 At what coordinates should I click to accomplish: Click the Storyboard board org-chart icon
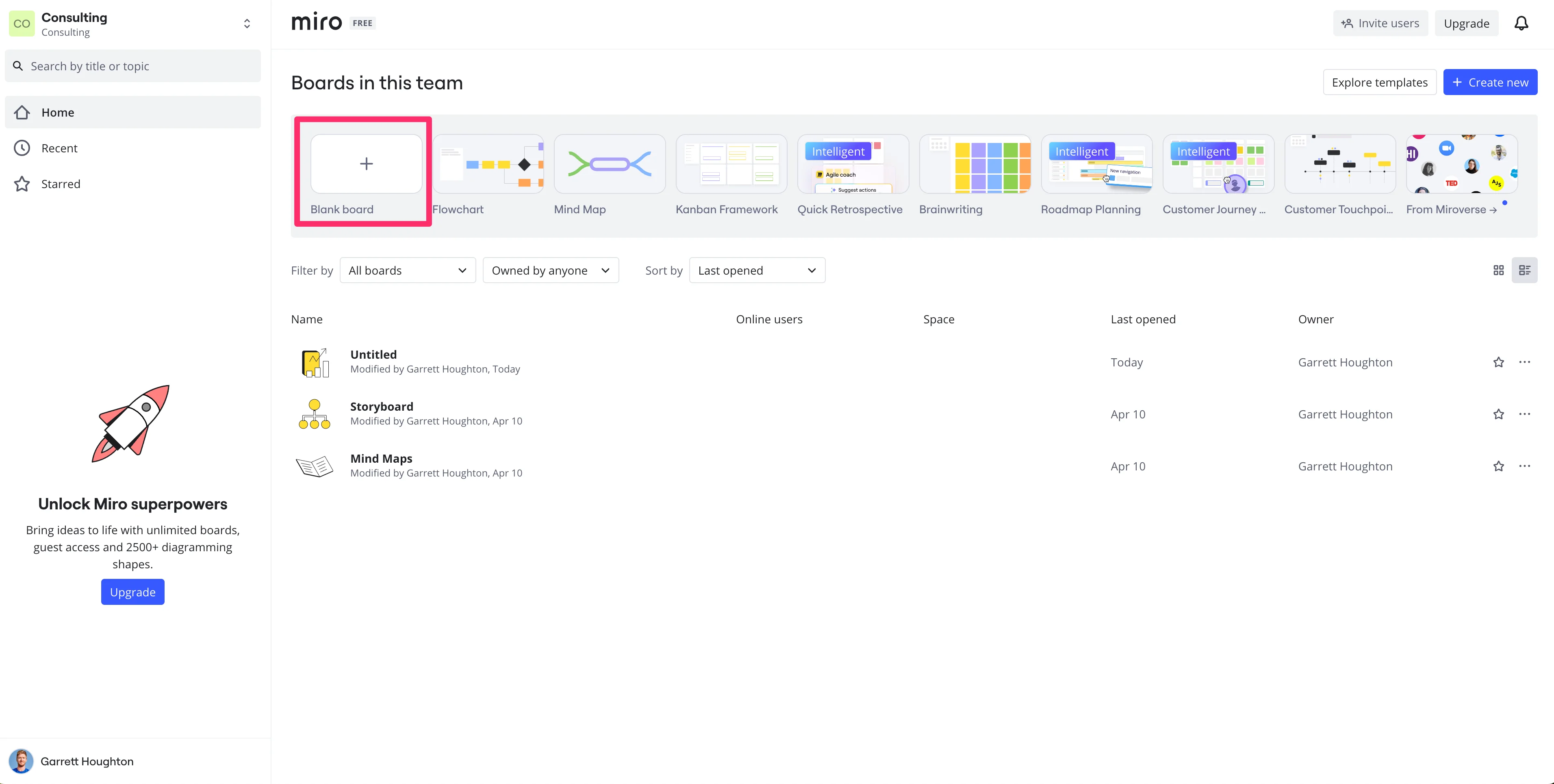click(x=314, y=414)
